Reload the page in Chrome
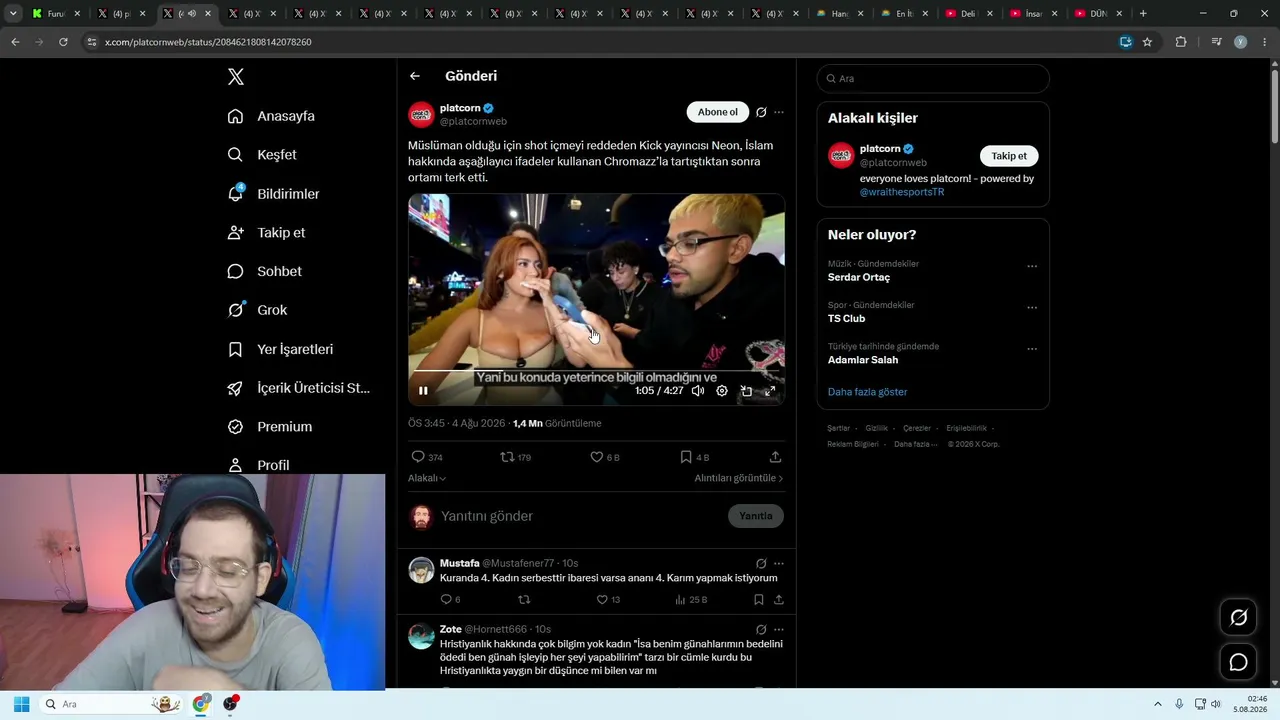This screenshot has height=720, width=1280. pos(63,42)
